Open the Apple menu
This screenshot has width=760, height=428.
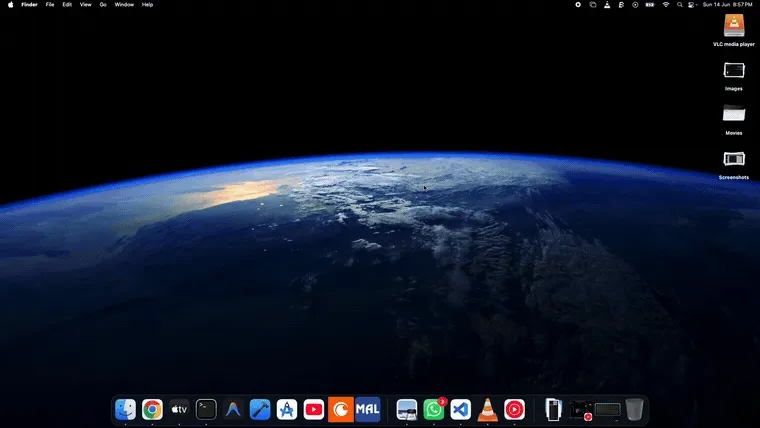click(11, 5)
